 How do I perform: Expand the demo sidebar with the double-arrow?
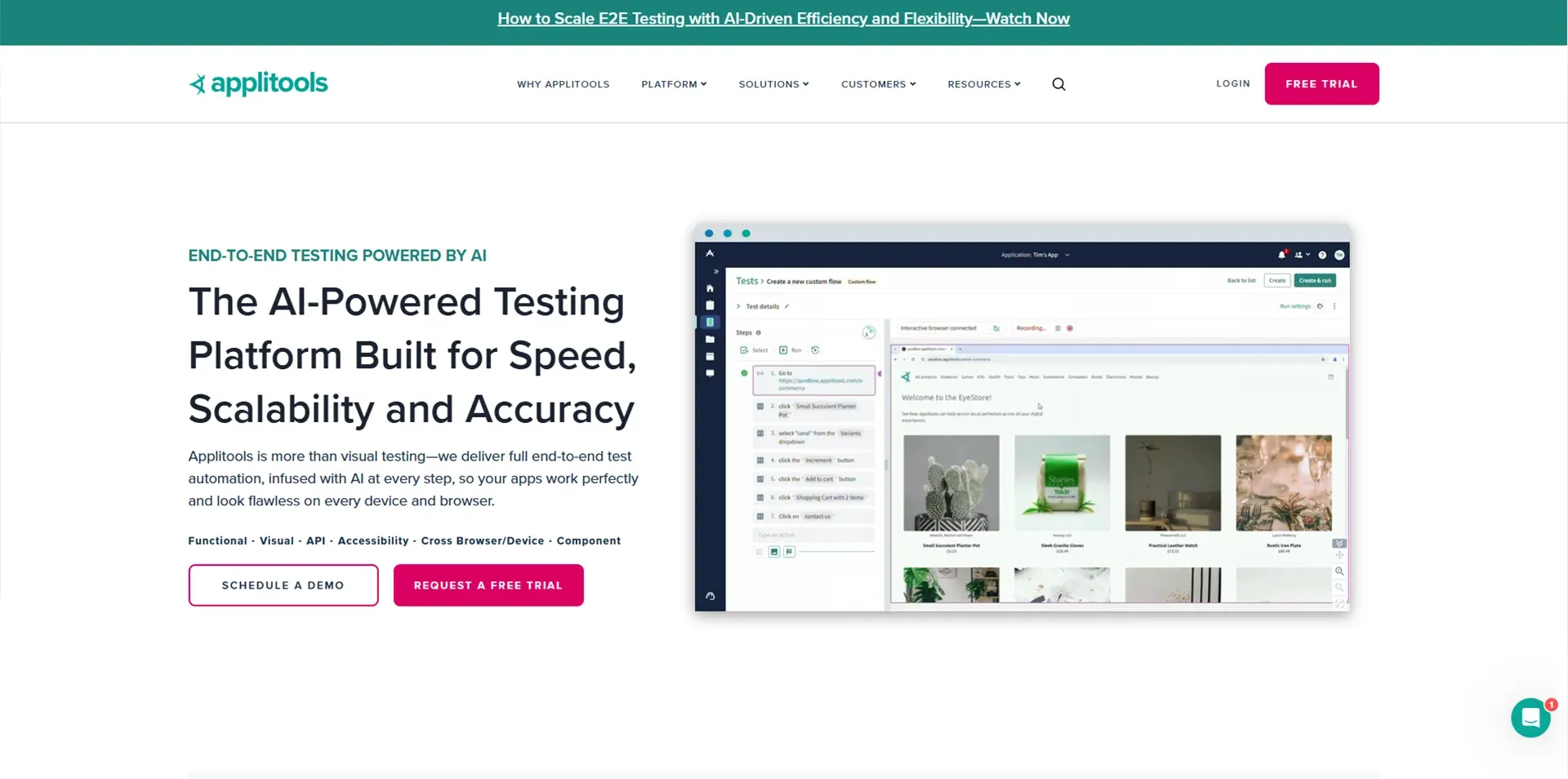point(715,271)
